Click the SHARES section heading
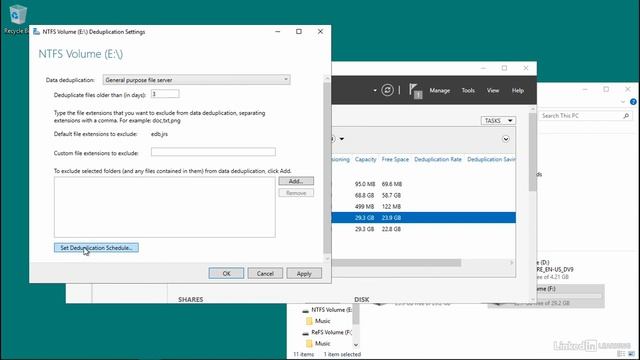Image resolution: width=640 pixels, height=360 pixels. 191,300
